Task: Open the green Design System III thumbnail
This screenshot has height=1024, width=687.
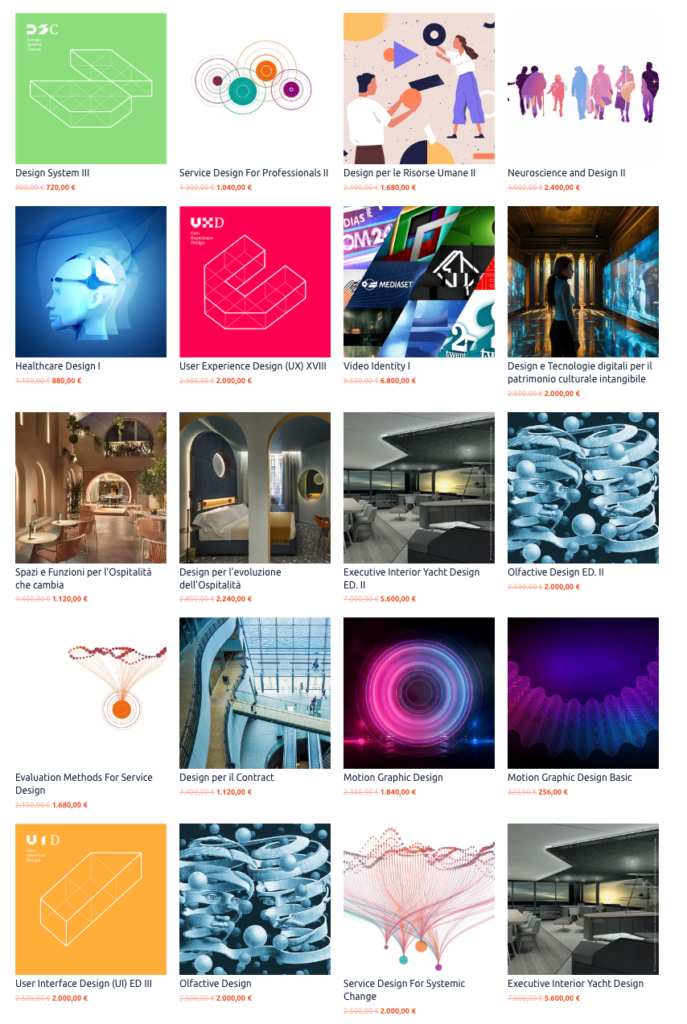Action: [x=91, y=88]
